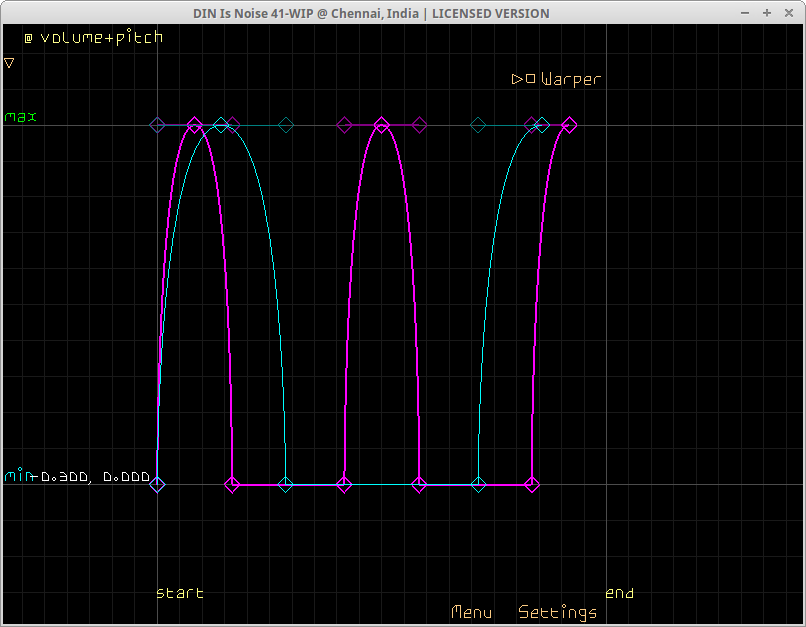Screen dimensions: 806x627
Task: Select the leftmost cyan vertex on min line
Action: 286,485
